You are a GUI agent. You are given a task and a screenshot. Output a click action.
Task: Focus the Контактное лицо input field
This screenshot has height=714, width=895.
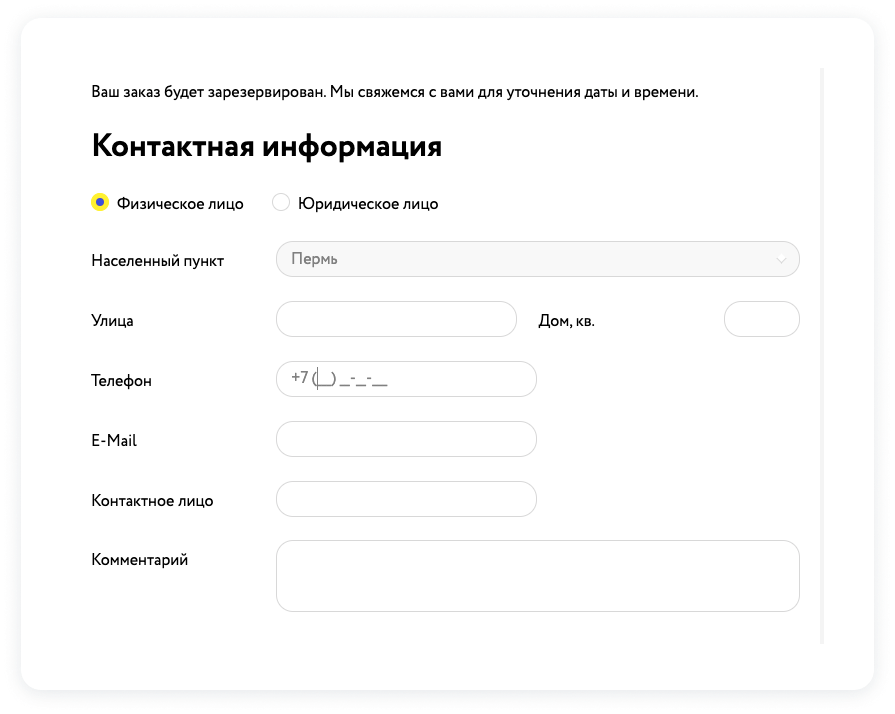click(406, 499)
